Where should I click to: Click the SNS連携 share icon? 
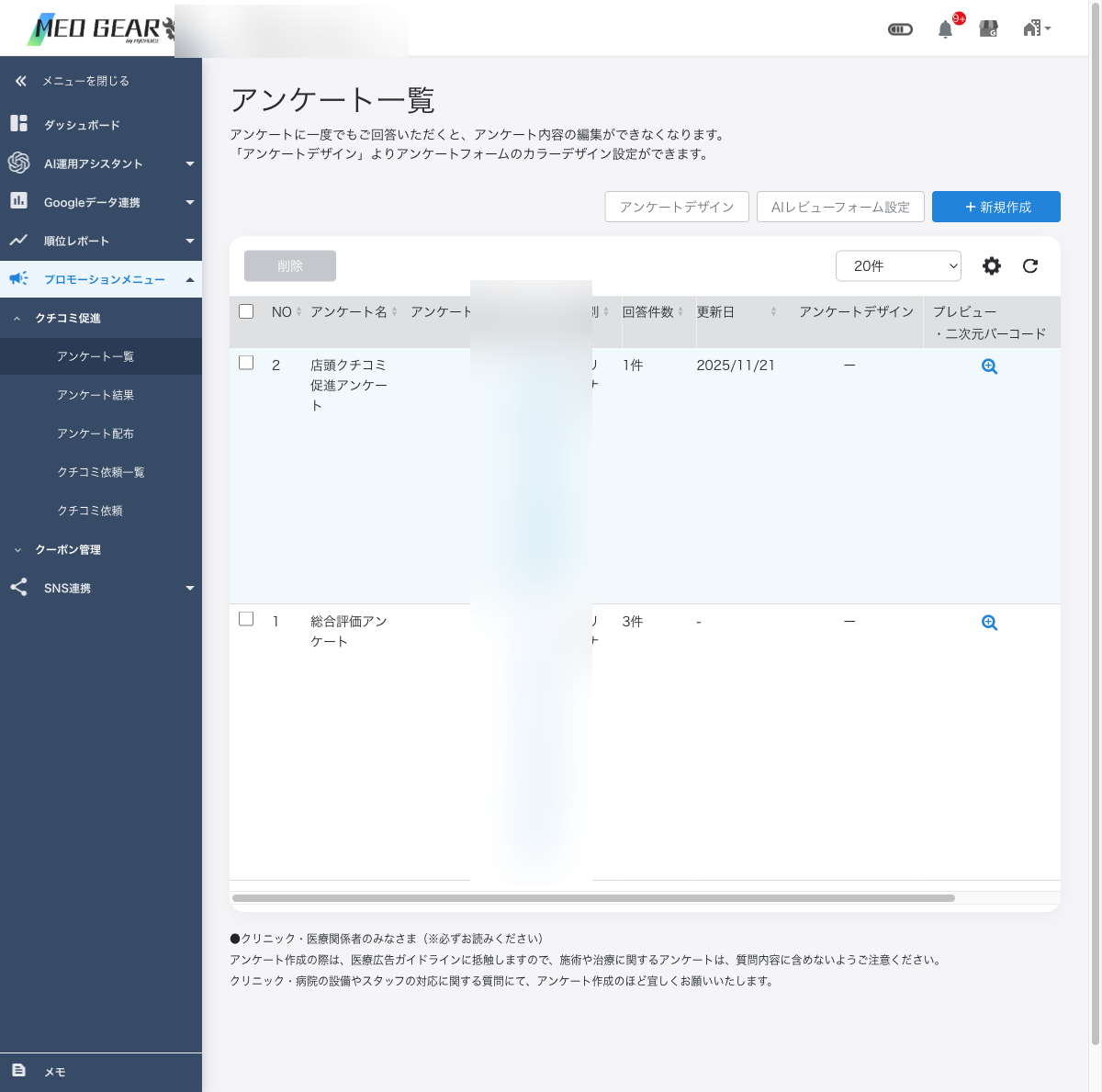pos(18,587)
